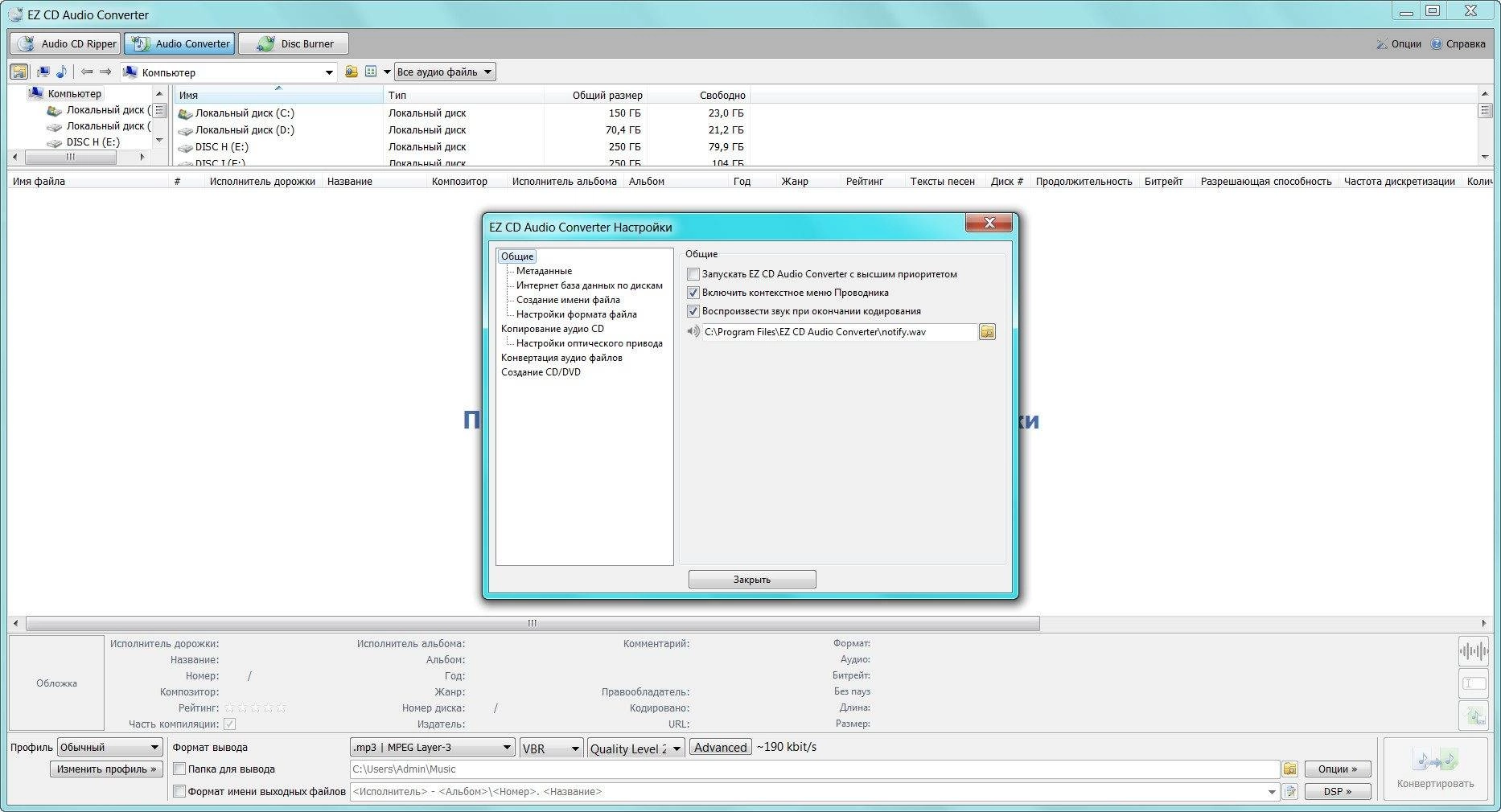
Task: Click the DSP » button
Action: pos(1338,792)
